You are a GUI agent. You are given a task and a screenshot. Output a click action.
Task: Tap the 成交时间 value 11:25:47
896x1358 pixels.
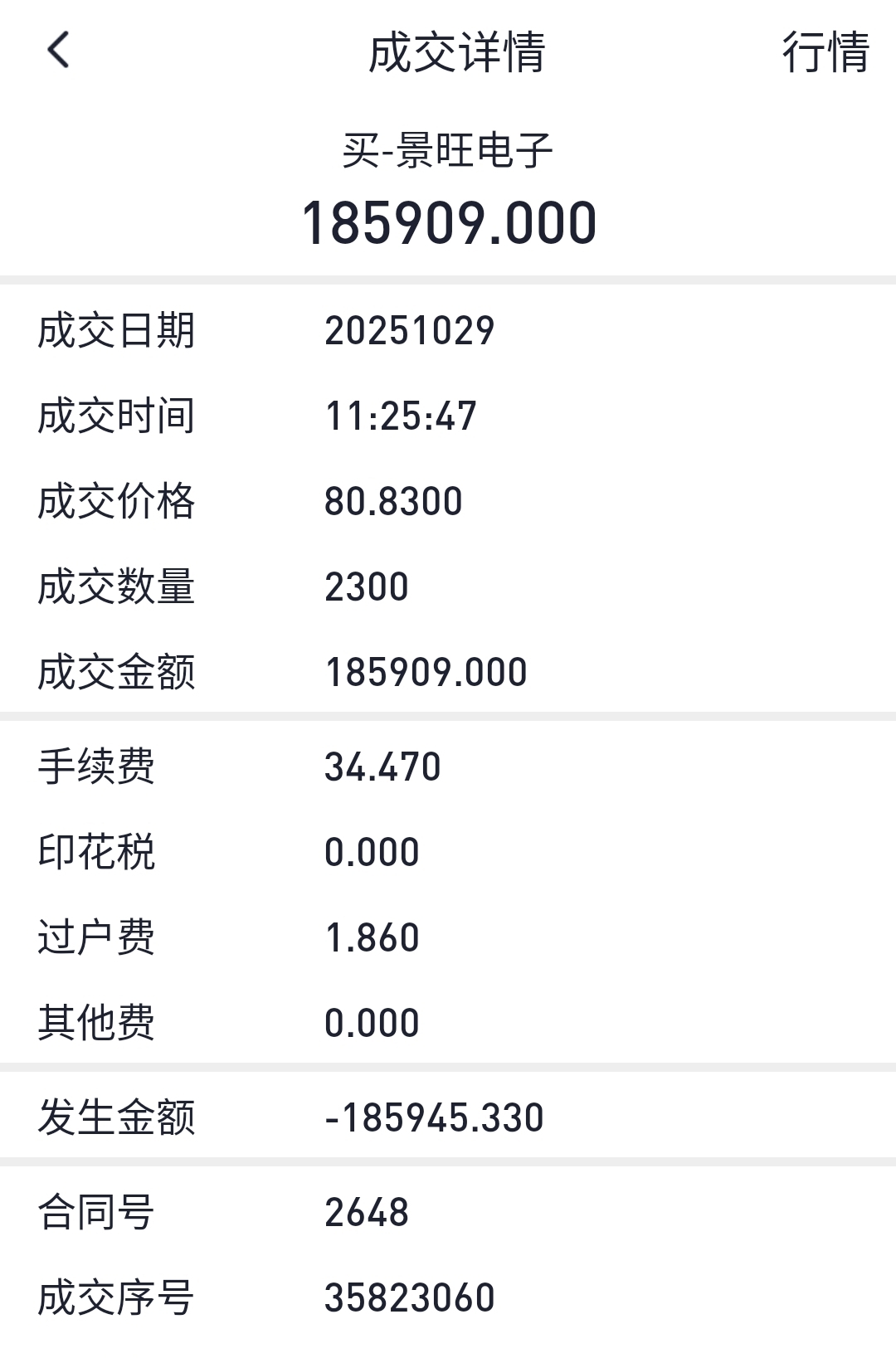tap(401, 416)
